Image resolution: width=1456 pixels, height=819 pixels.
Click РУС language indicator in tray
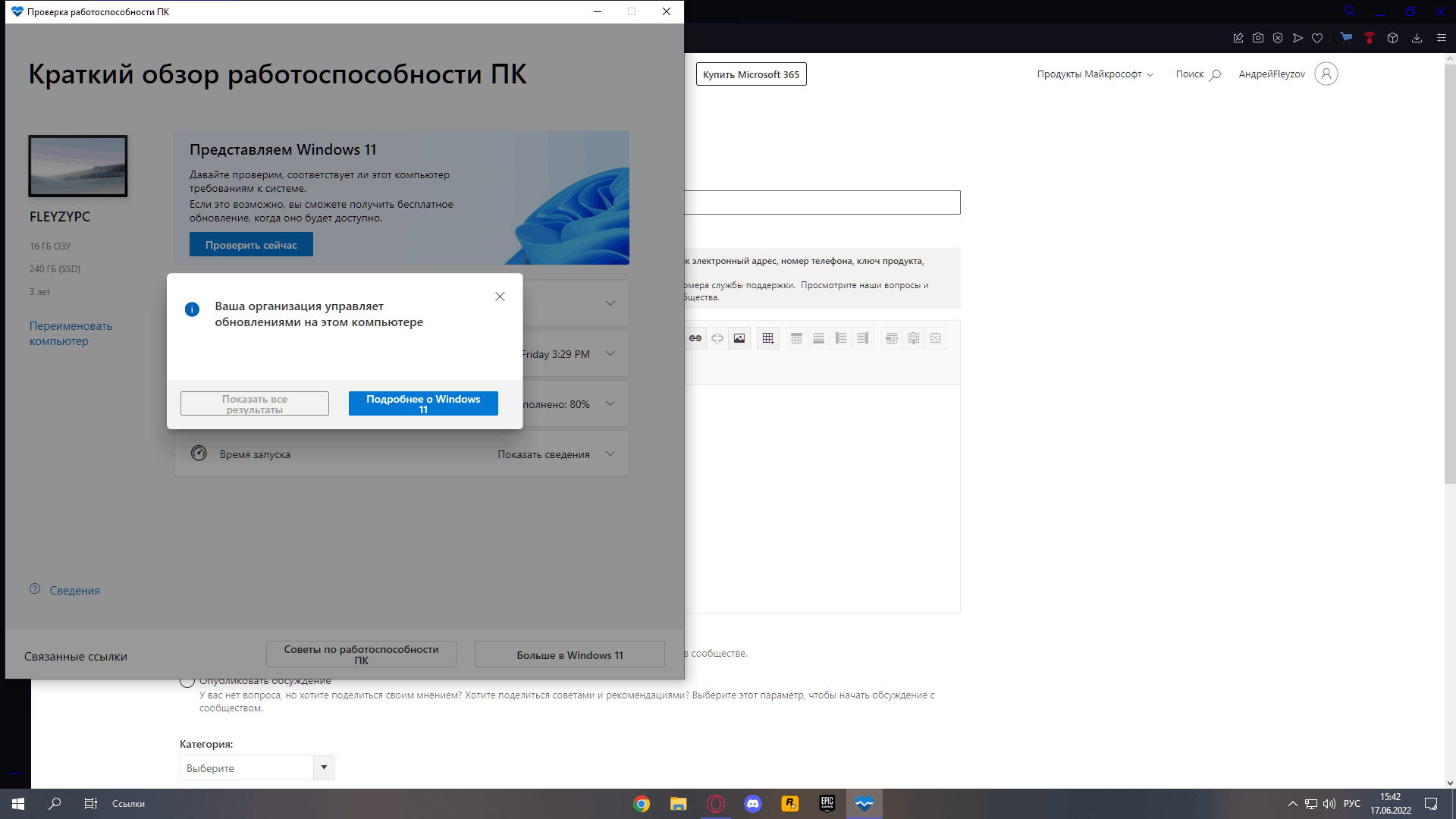pyautogui.click(x=1351, y=804)
